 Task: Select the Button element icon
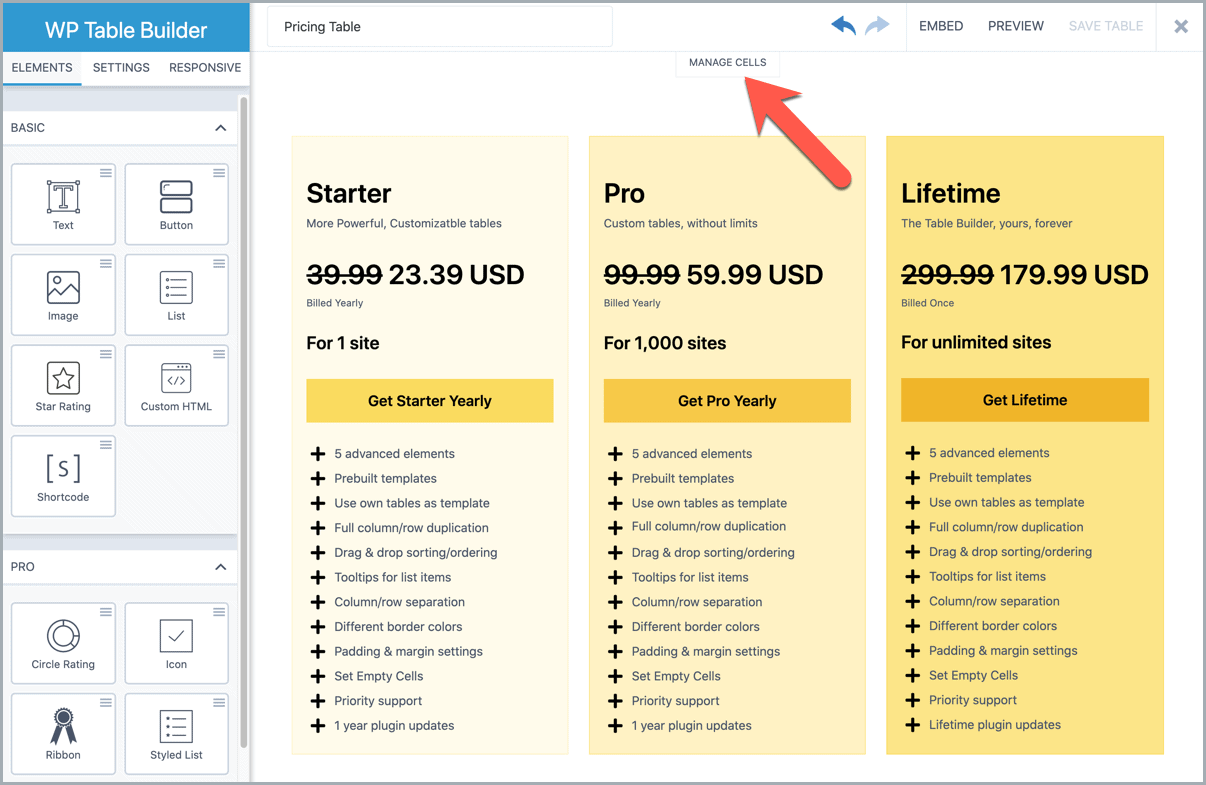[x=176, y=198]
